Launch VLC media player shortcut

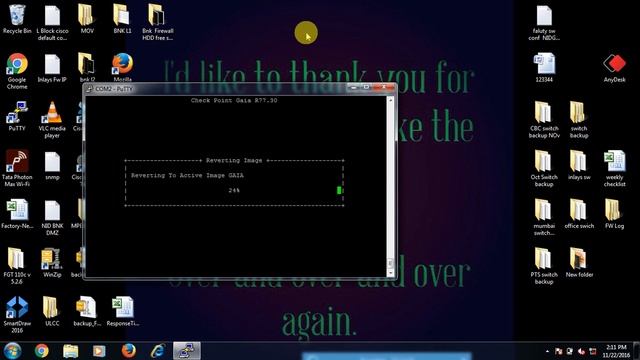(x=52, y=120)
